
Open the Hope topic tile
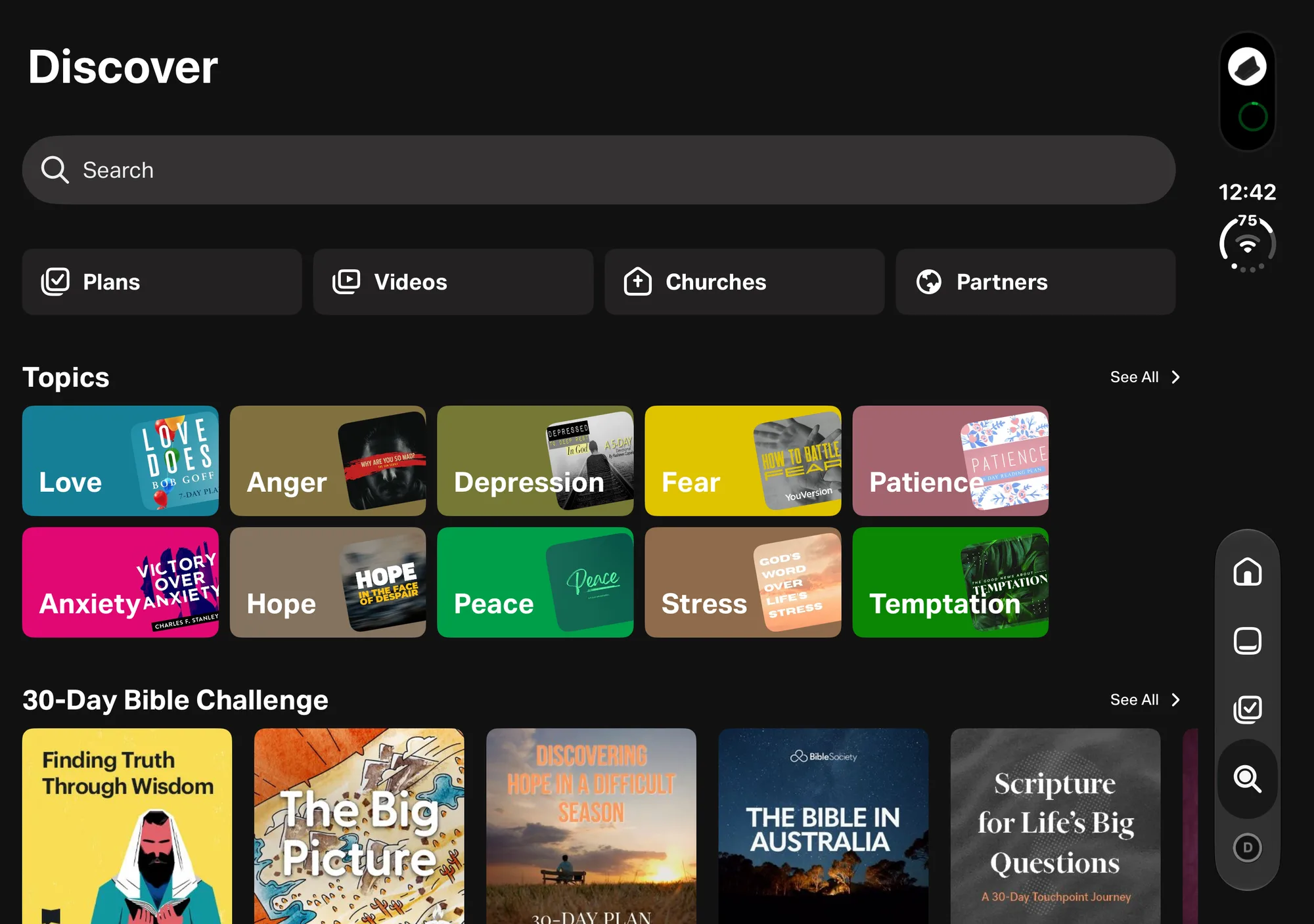tap(328, 583)
